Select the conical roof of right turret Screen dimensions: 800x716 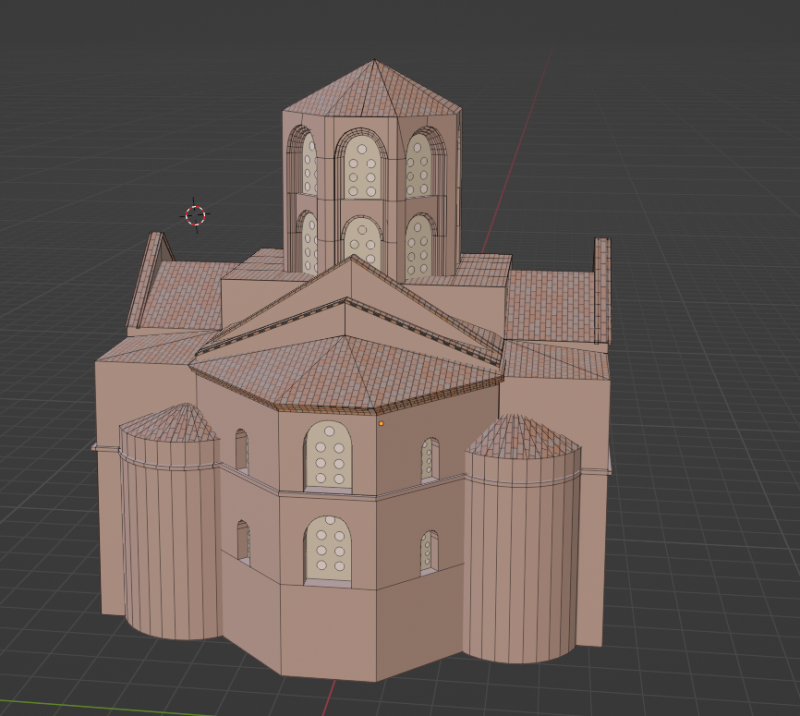522,436
